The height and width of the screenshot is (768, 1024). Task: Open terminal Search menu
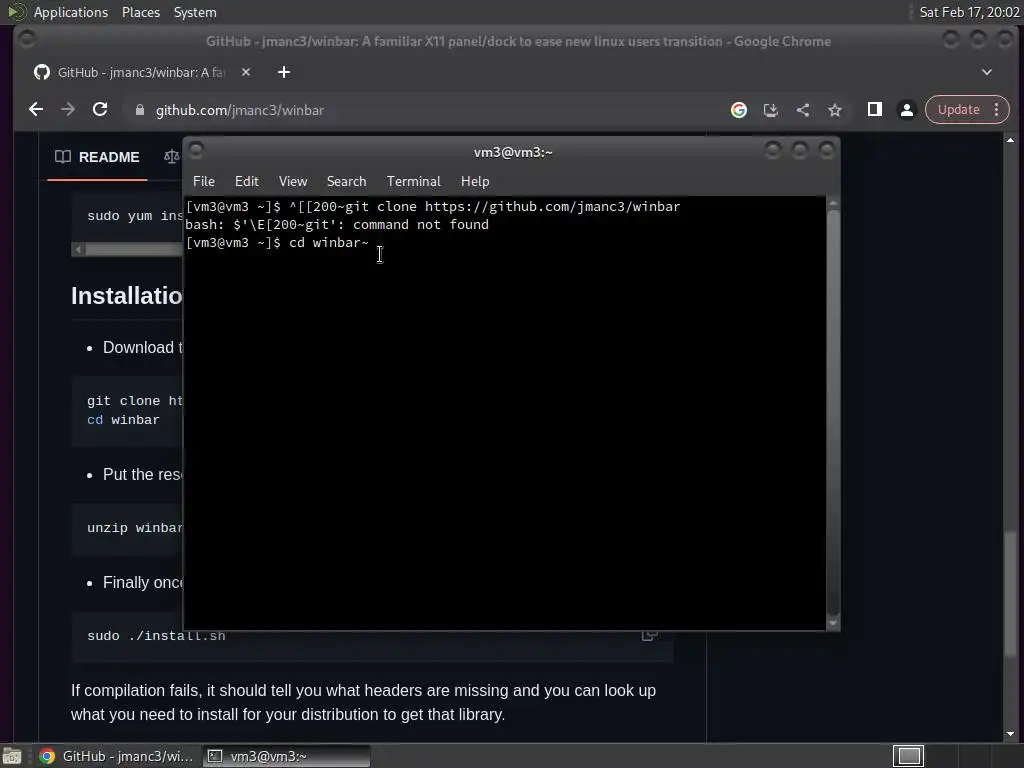click(x=346, y=182)
